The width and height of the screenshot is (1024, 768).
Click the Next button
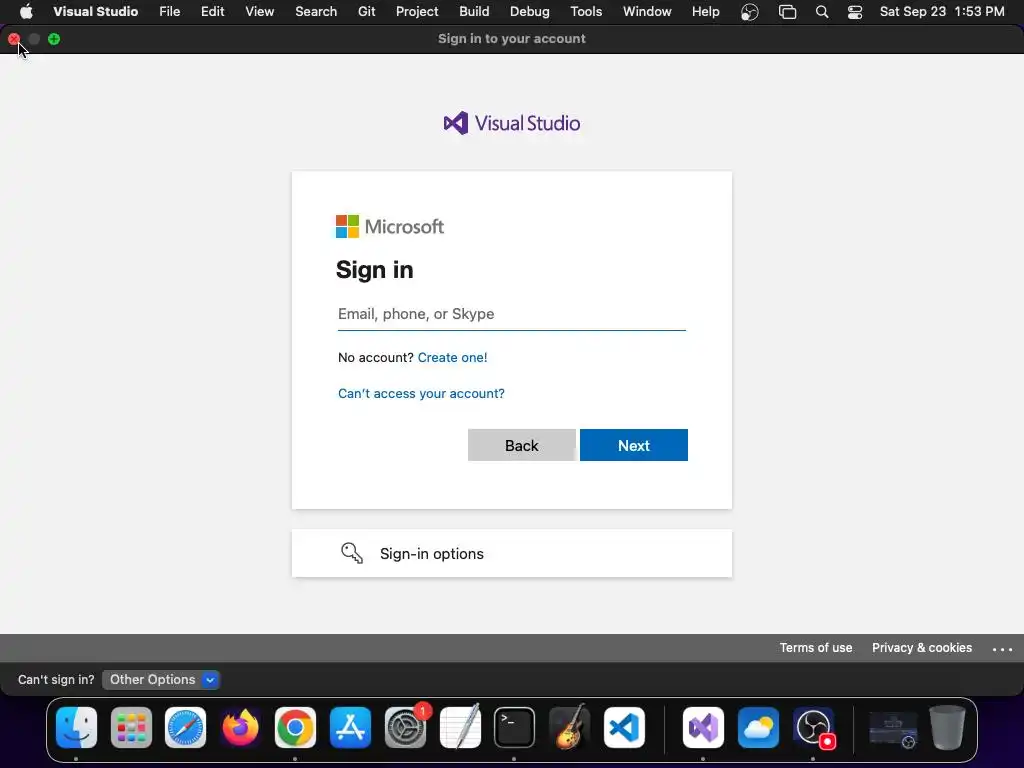coord(633,445)
